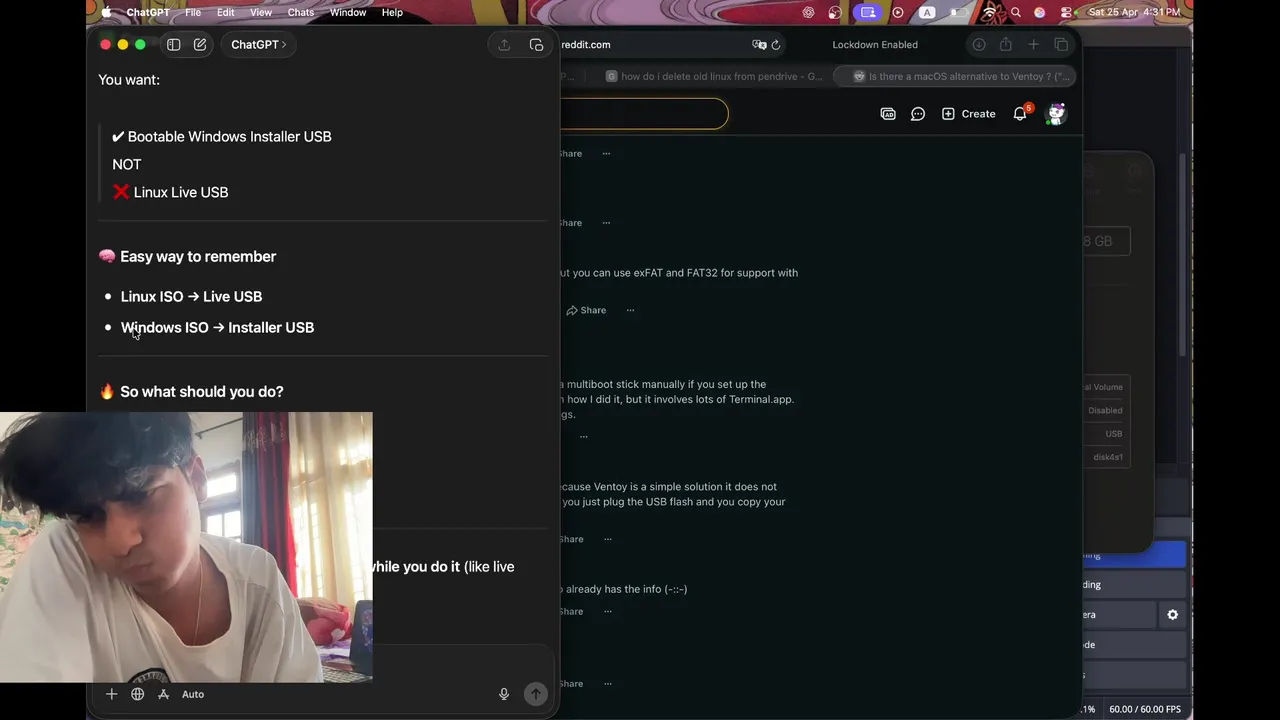
Task: Enable web search globe in ChatGPT composer
Action: tap(137, 694)
